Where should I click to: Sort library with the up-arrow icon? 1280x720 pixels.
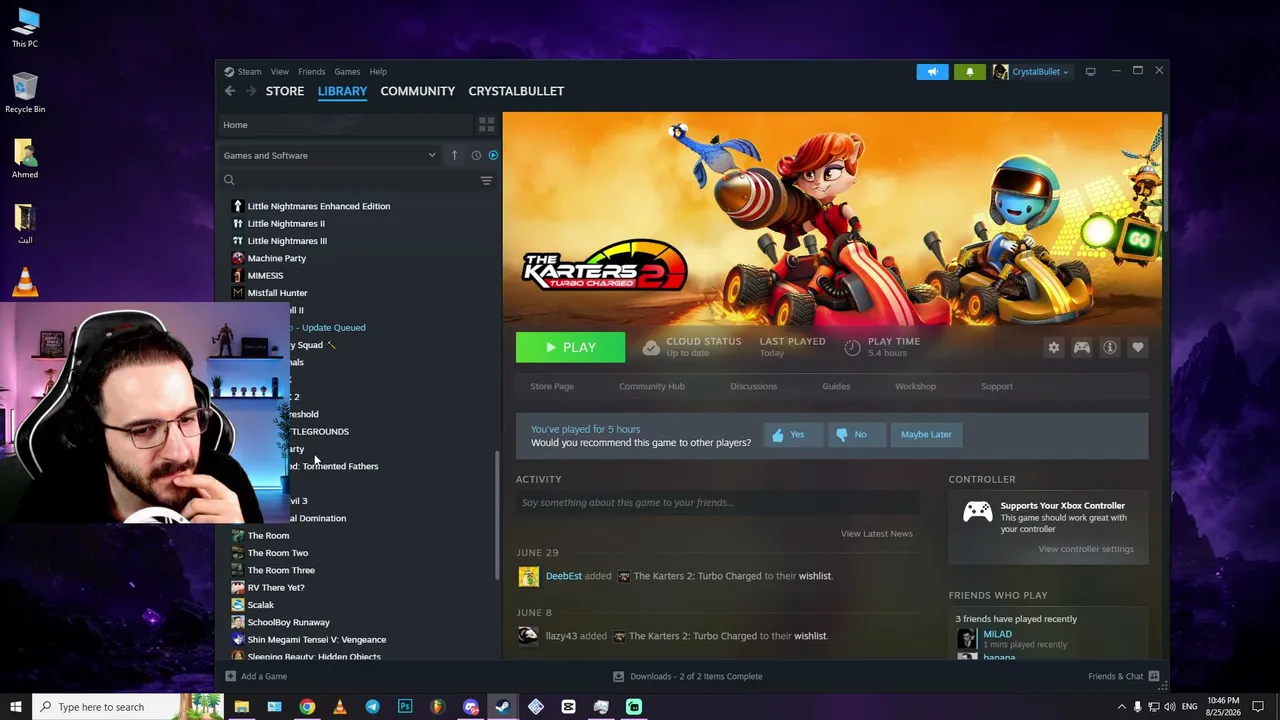[454, 155]
